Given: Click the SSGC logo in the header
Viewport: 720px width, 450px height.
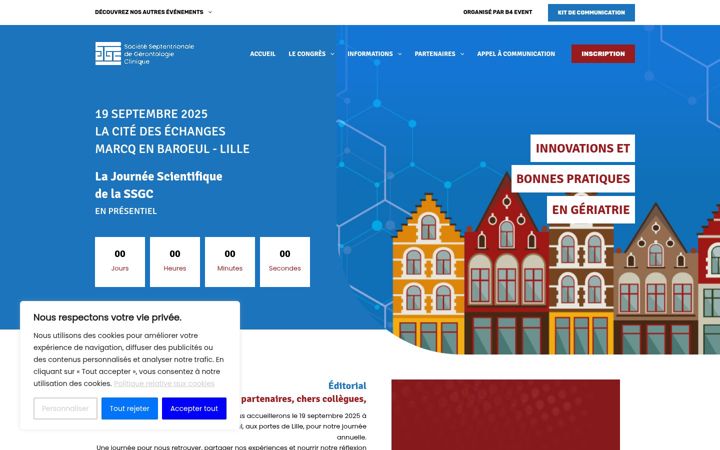Looking at the screenshot, I should [145, 54].
